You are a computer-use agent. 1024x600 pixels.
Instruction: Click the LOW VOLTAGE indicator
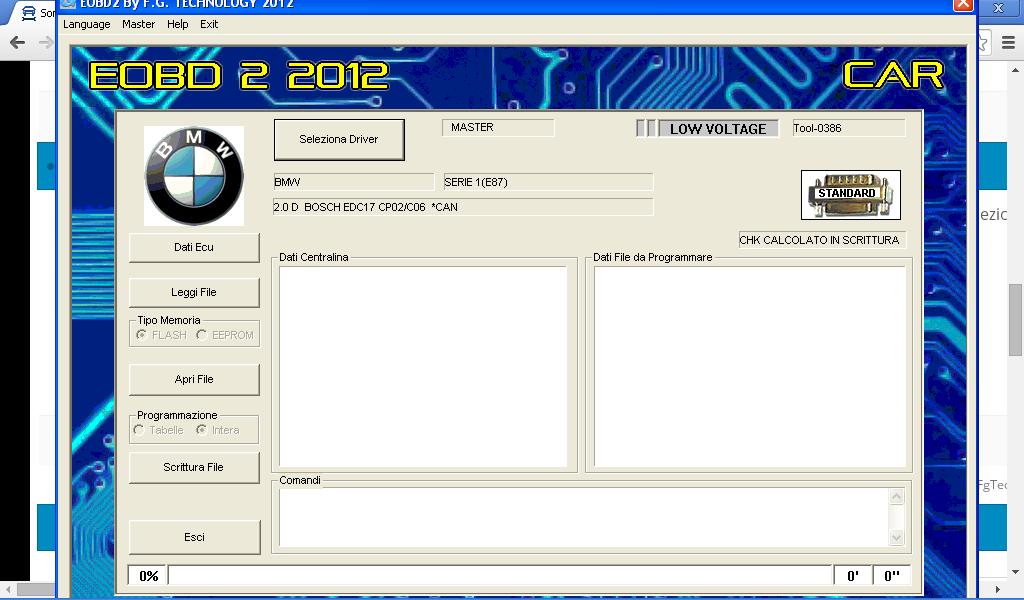point(718,129)
